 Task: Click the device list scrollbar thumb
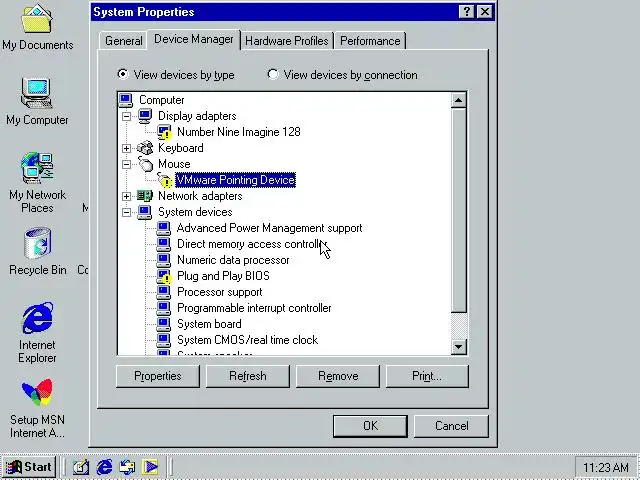point(458,210)
